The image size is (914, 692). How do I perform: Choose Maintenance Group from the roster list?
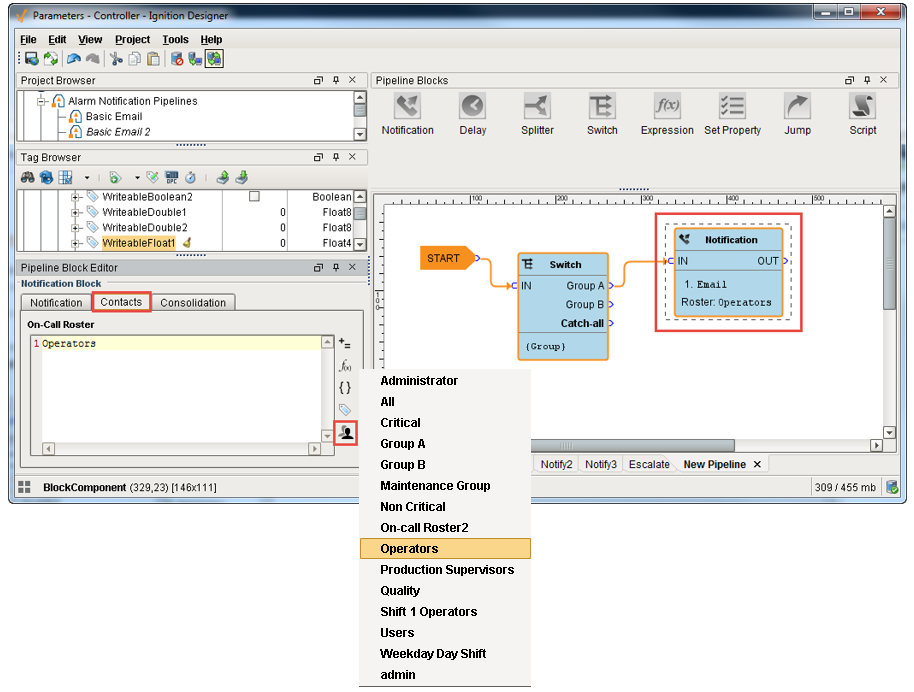click(x=445, y=486)
